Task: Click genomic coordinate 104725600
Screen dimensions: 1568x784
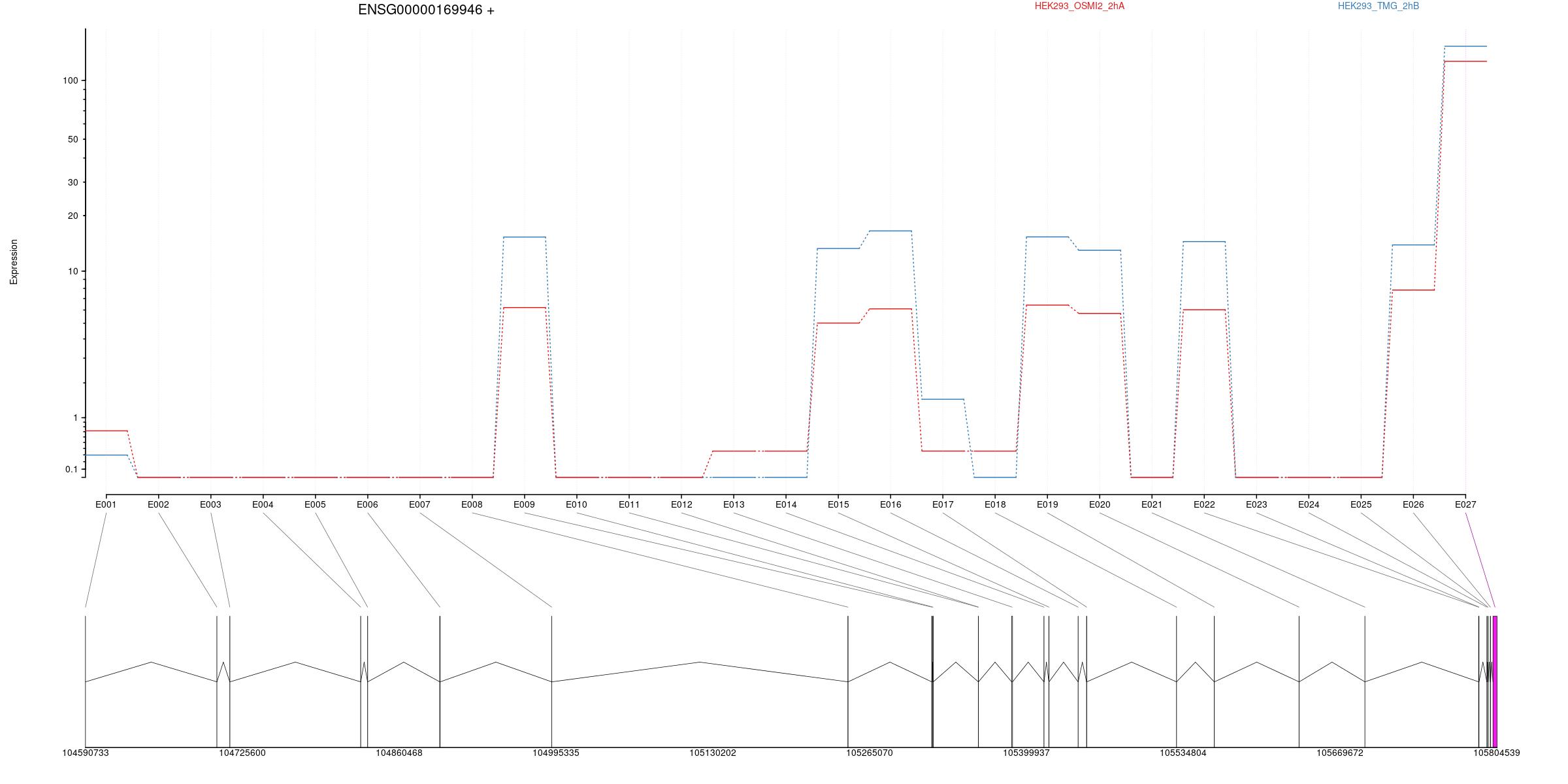Action: 242,753
